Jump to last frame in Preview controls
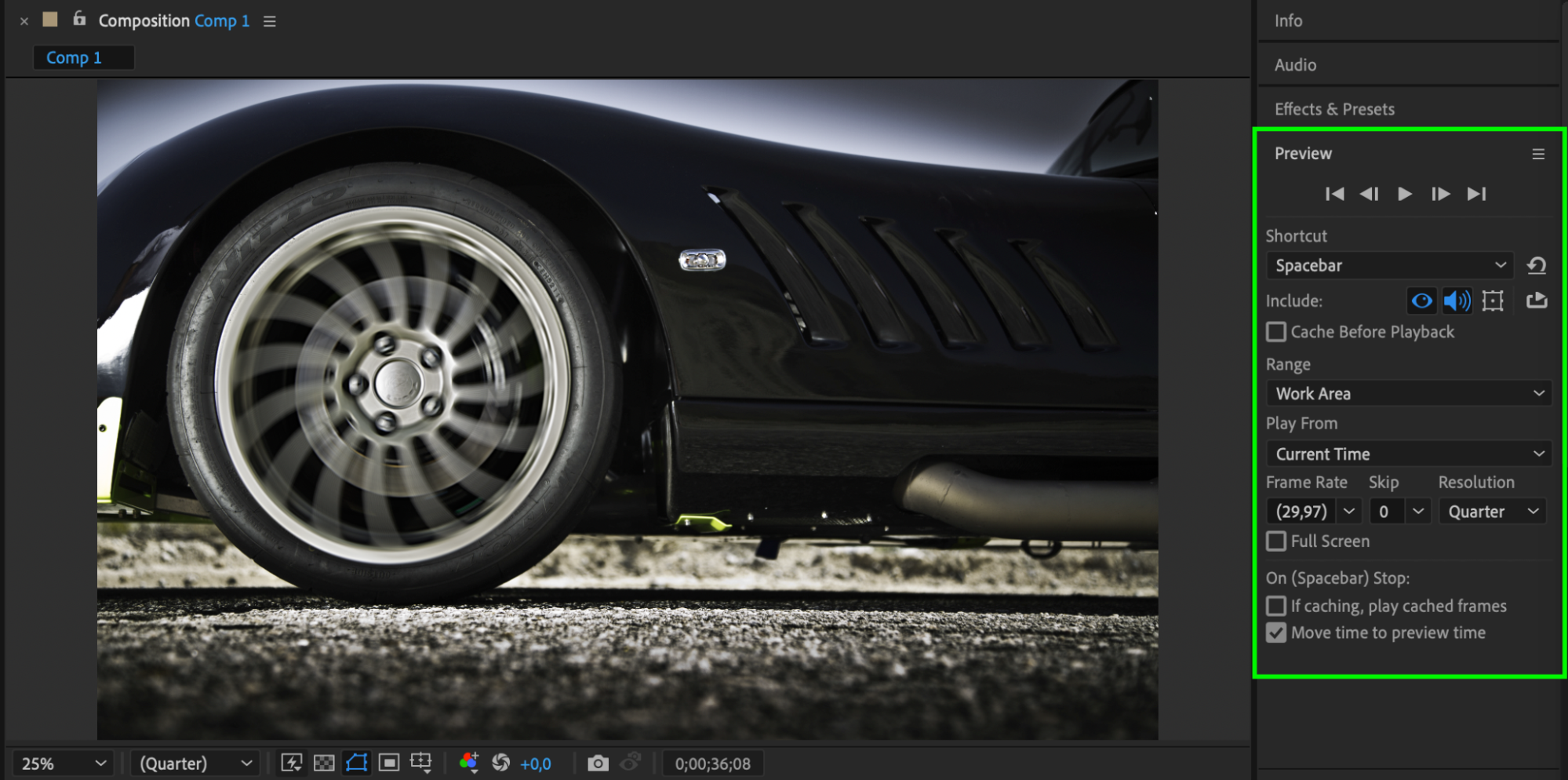Viewport: 1568px width, 780px height. (x=1476, y=194)
